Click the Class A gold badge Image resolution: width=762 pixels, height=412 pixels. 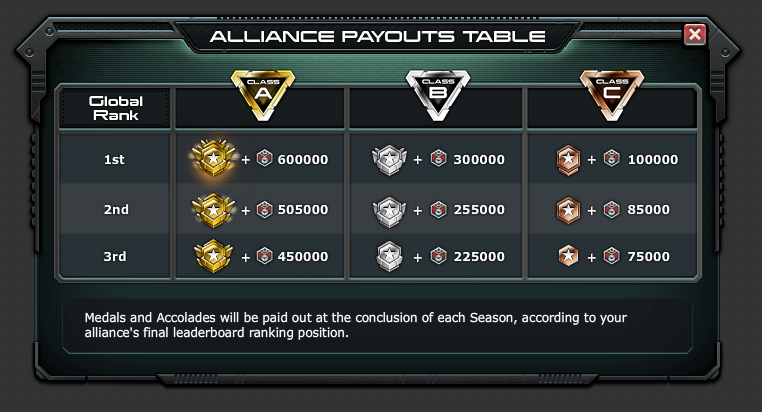tap(263, 94)
